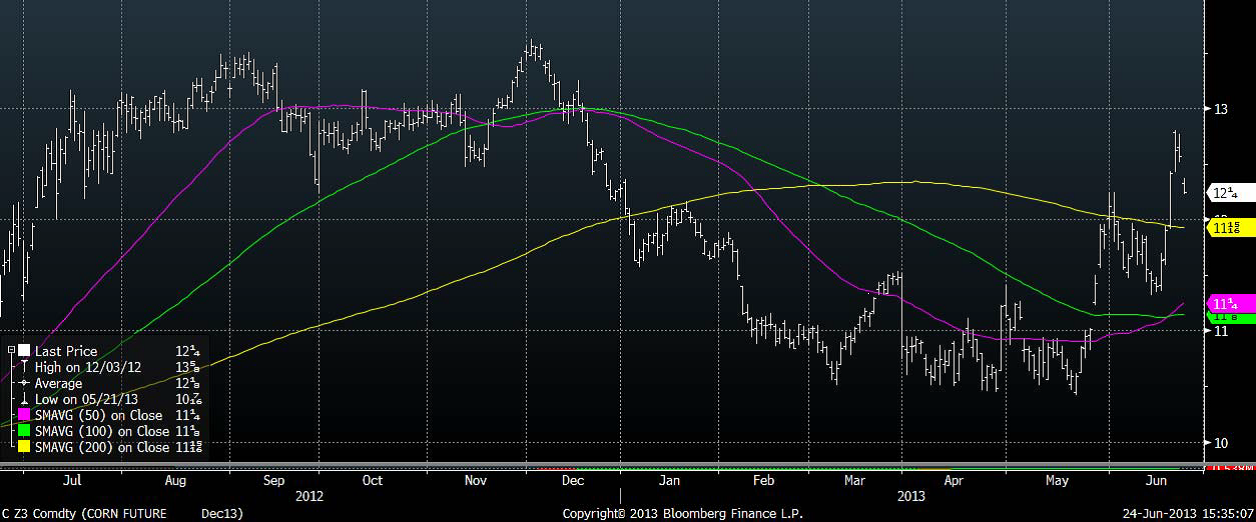Click the horizontal scrollbar below the chart

click(x=600, y=466)
